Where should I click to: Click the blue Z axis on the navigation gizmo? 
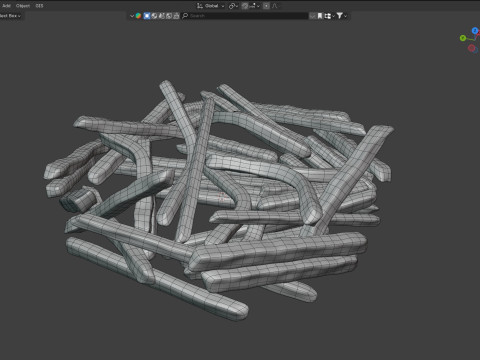[x=475, y=31]
